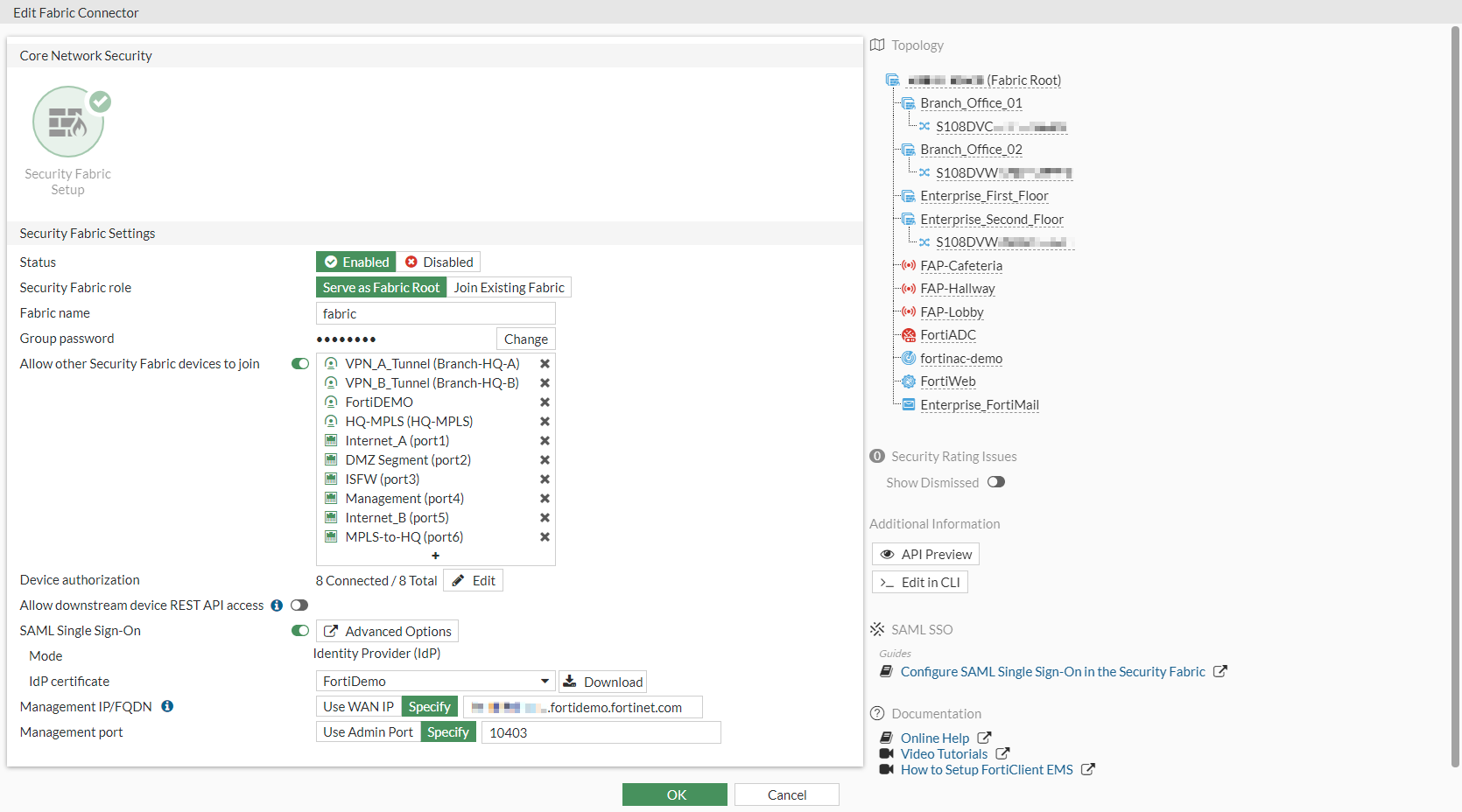Click the info icon beside Management IP/FQDN
The width and height of the screenshot is (1462, 812).
coord(167,706)
